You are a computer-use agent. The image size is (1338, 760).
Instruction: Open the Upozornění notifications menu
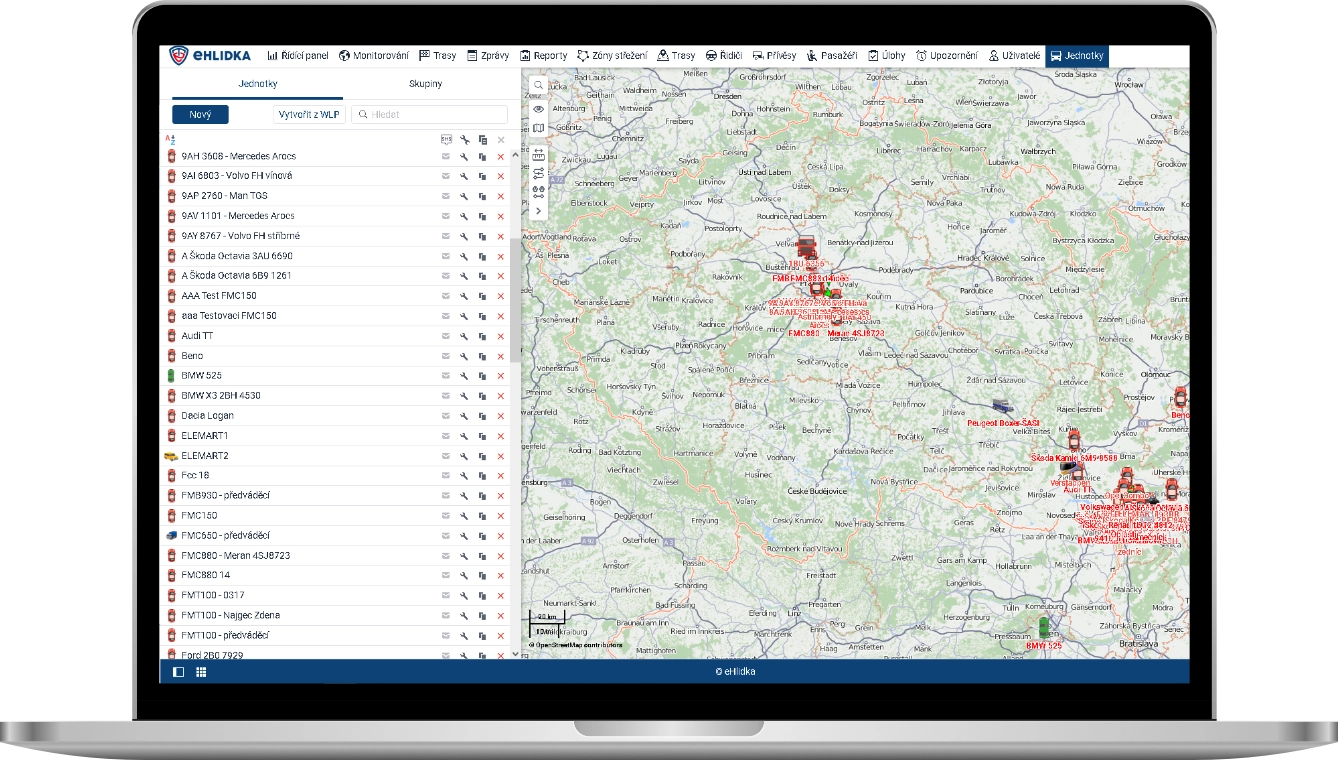click(x=947, y=56)
